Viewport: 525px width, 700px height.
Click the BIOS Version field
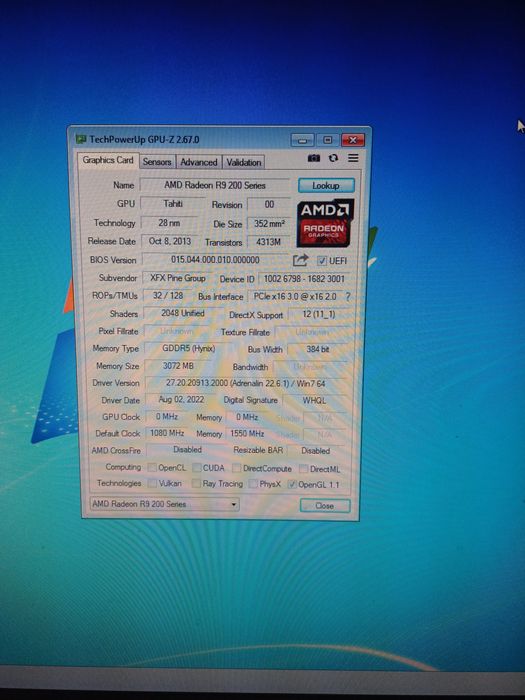(215, 260)
